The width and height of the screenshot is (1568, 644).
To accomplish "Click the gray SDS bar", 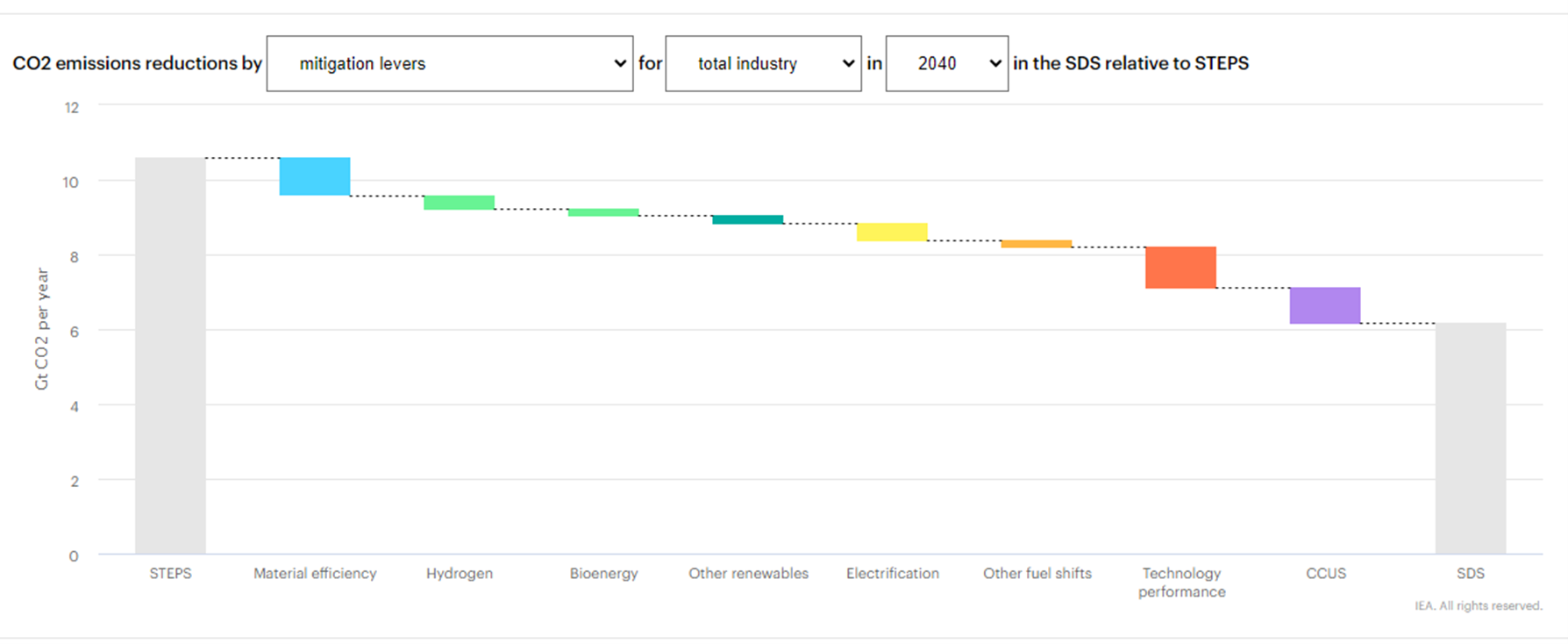I will point(1470,438).
